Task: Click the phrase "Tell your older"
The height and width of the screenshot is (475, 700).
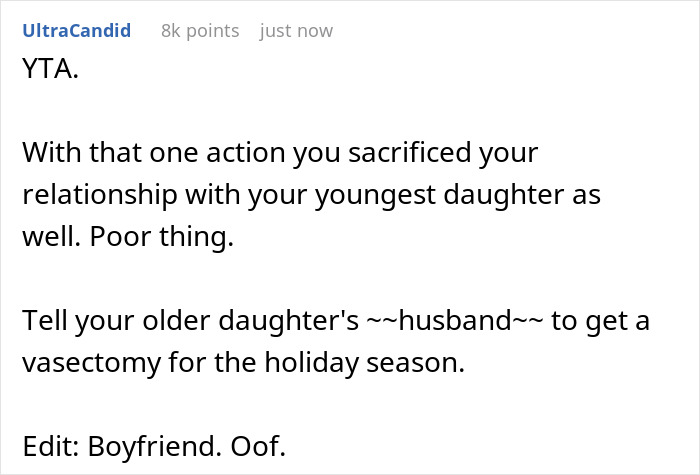Action: pyautogui.click(x=116, y=320)
